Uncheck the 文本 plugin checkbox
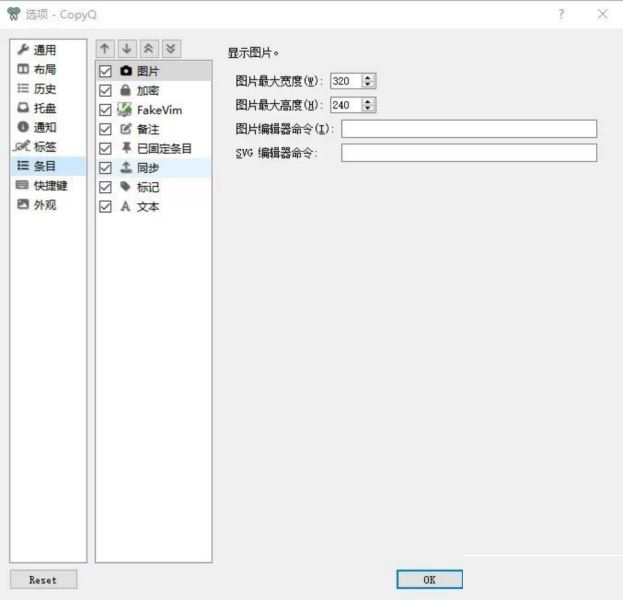This screenshot has width=623, height=600. click(105, 207)
